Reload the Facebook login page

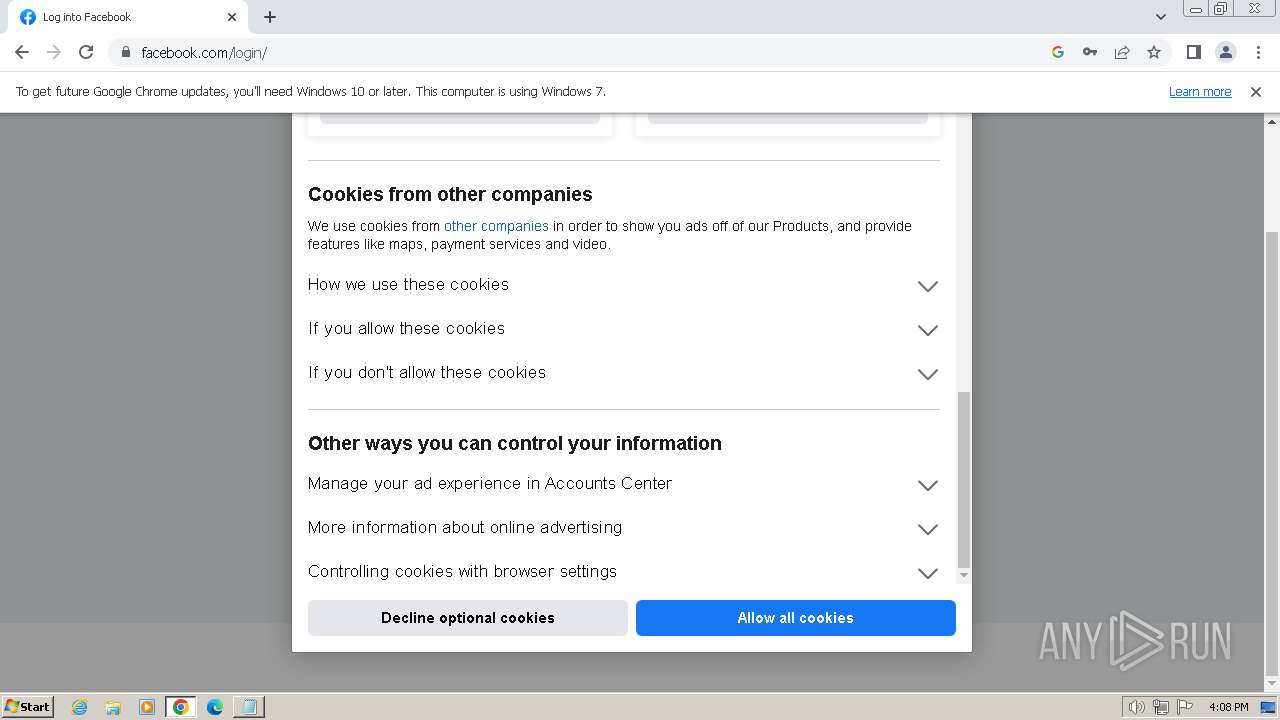point(86,52)
